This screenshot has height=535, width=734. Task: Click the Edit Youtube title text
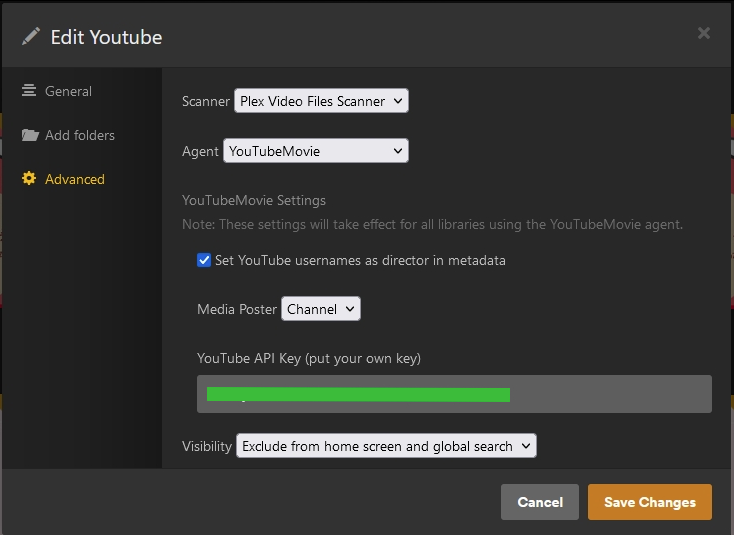[106, 38]
